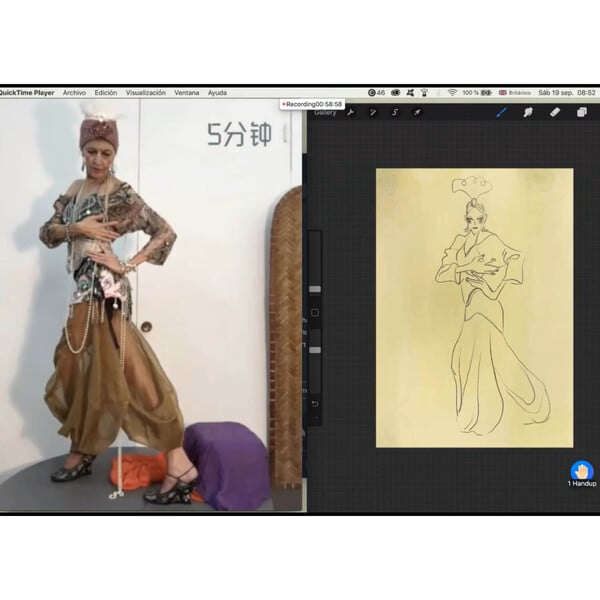Activate the Transform arrow tool
The width and height of the screenshot is (600, 600).
(417, 112)
